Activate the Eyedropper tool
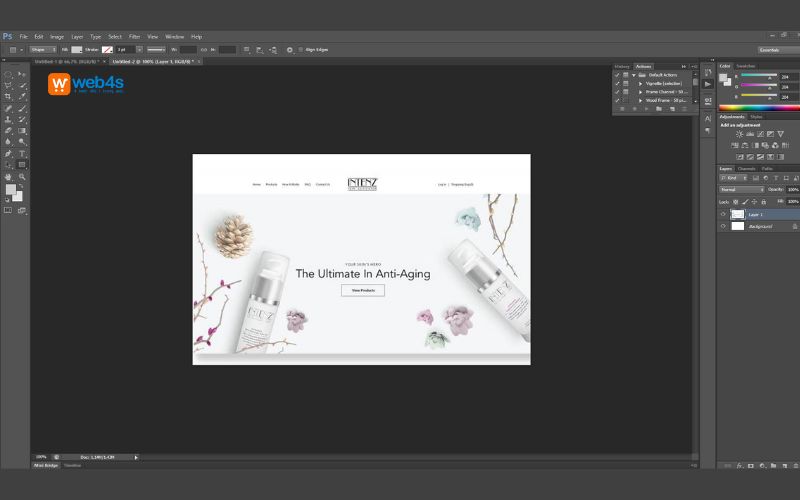800x500 pixels. 22,97
